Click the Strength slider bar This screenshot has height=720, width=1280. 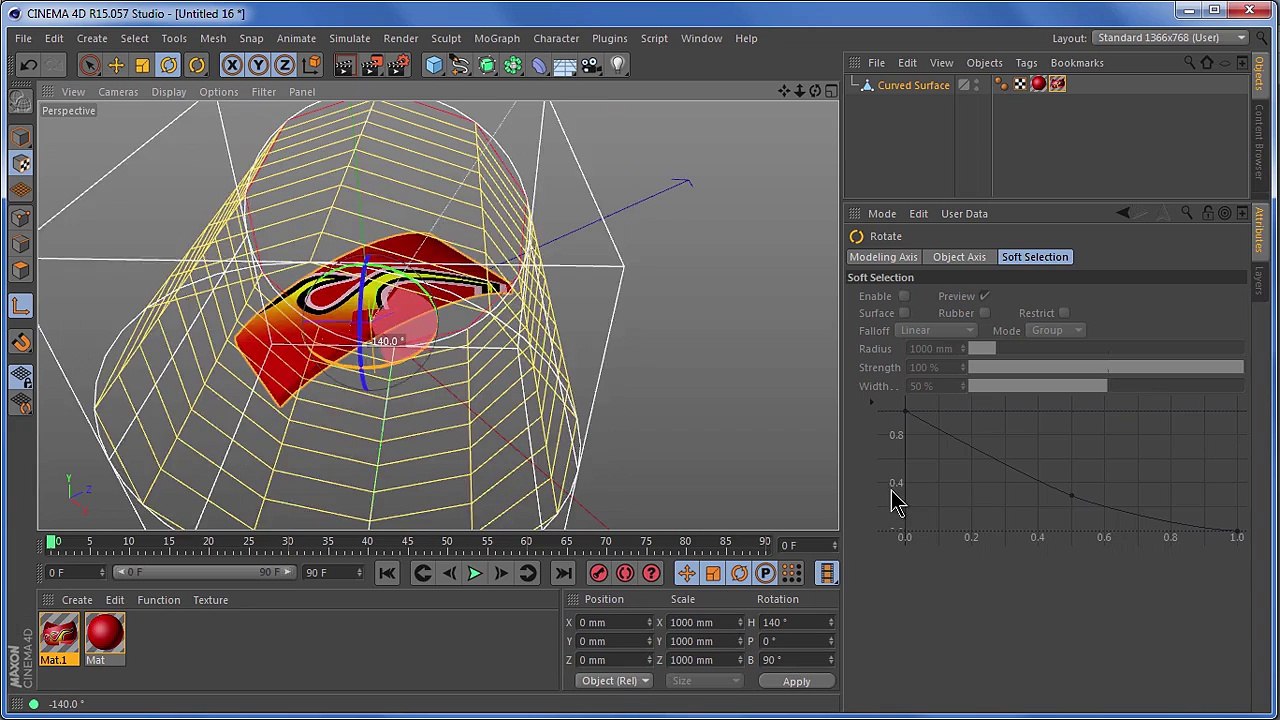pos(1106,367)
